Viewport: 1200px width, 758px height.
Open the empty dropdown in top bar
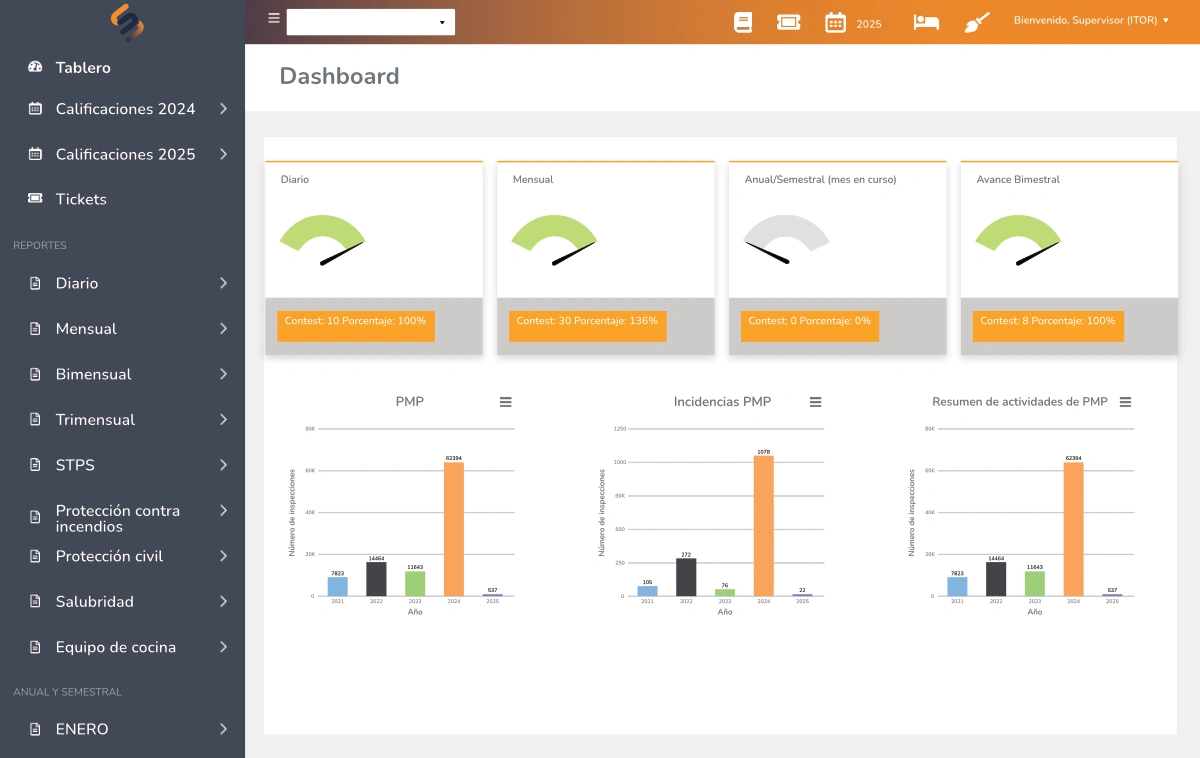point(370,22)
